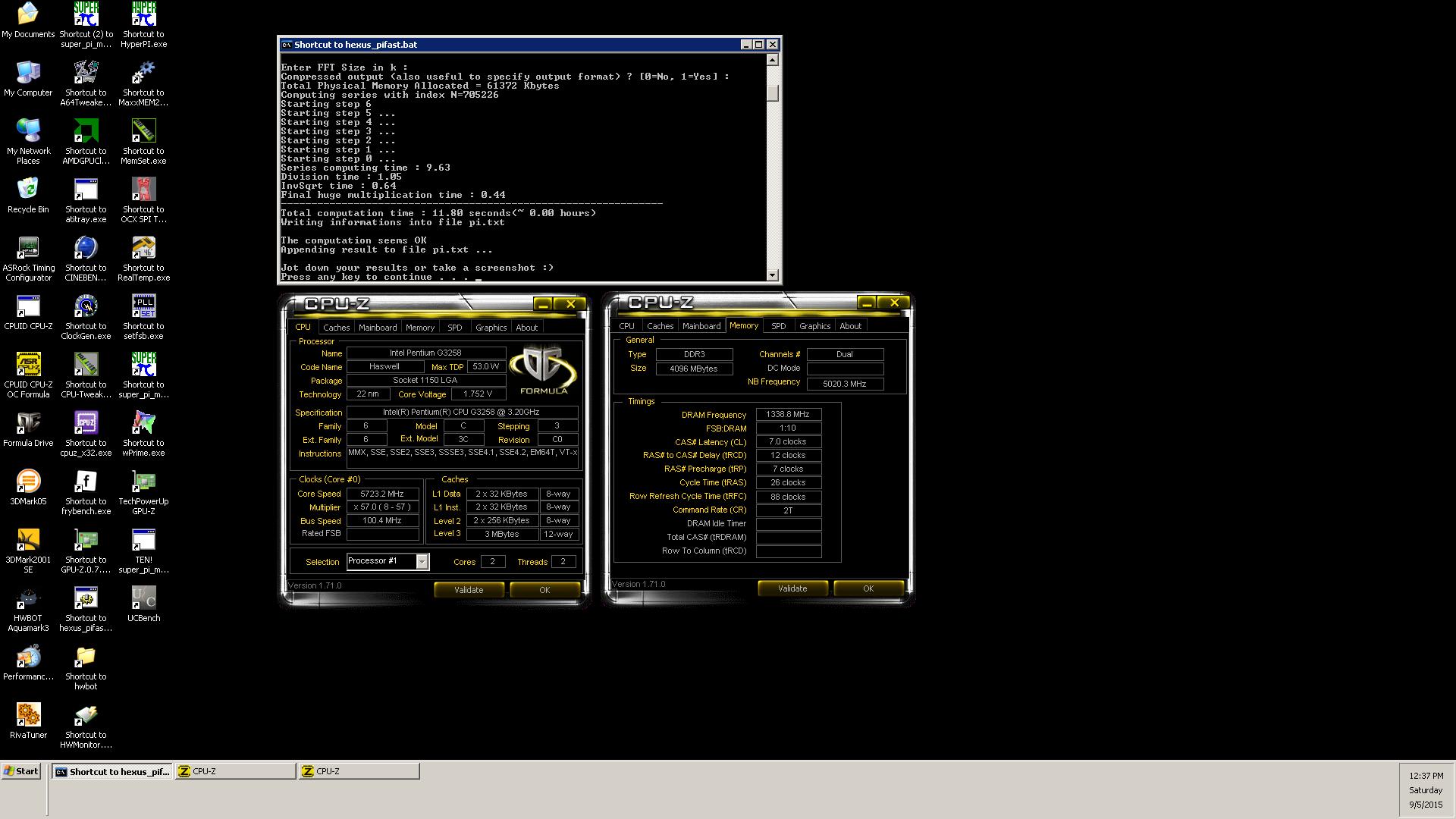The width and height of the screenshot is (1456, 819).
Task: Open the My Documents desktop icon
Action: coord(28,21)
